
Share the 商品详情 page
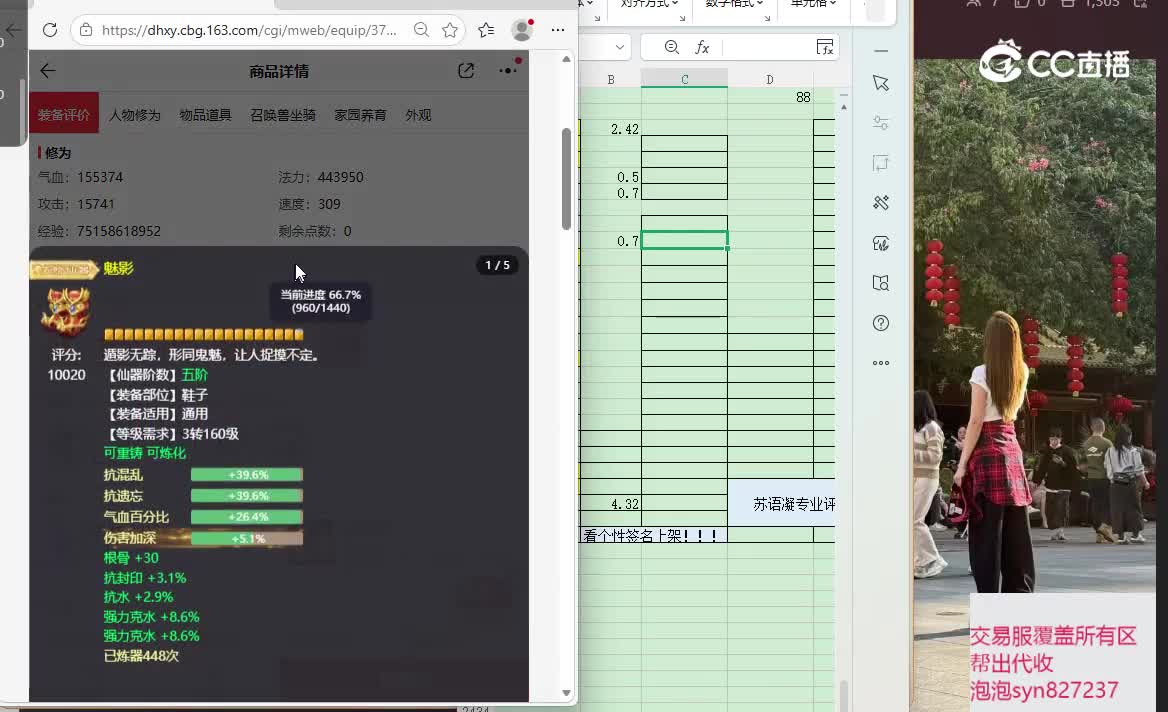pos(466,71)
